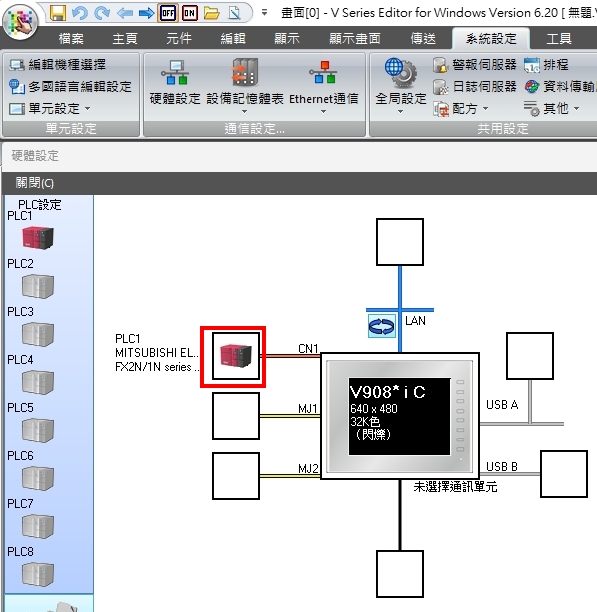597x612 pixels.
Task: Switch to the 顯示畫面 tab
Action: click(355, 38)
